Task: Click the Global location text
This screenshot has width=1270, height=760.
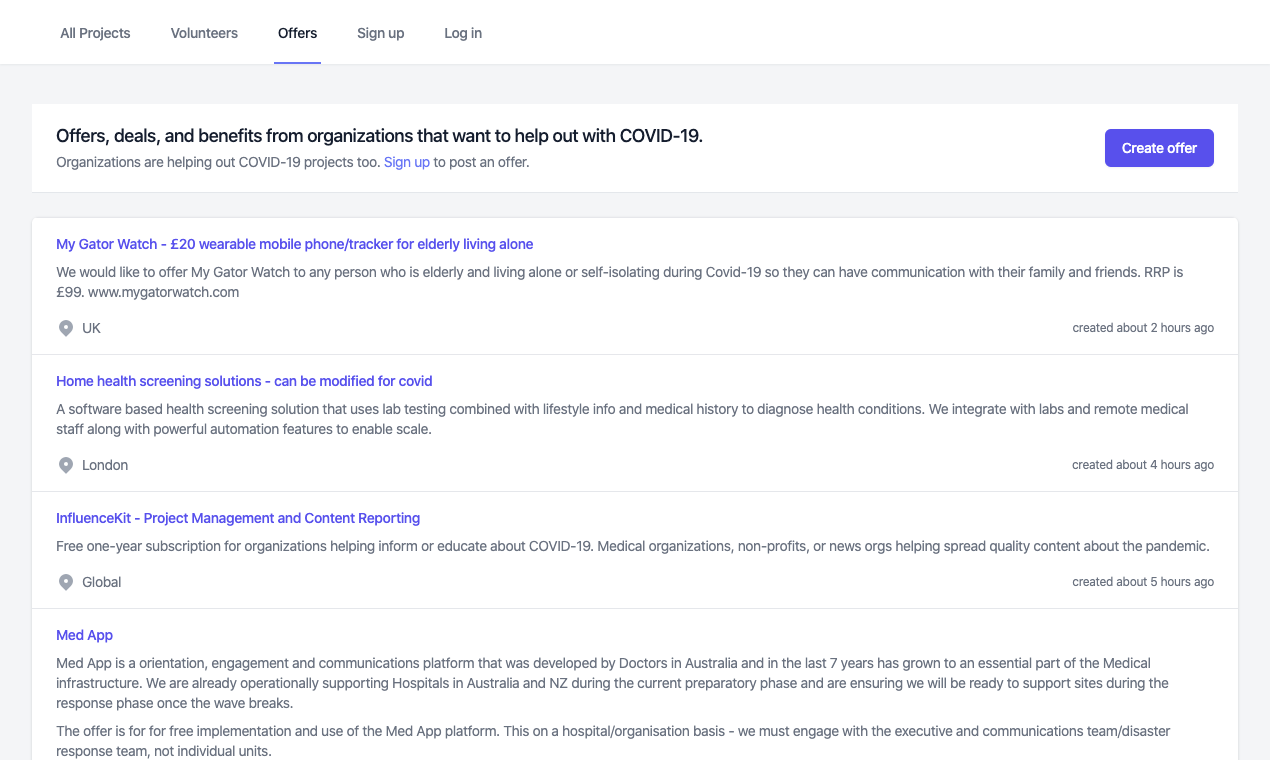Action: 102,582
